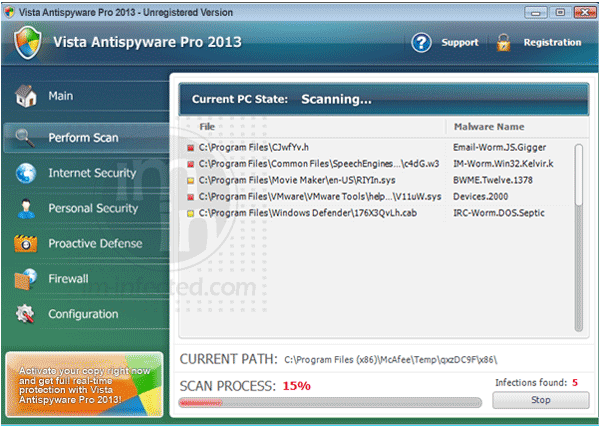600x429 pixels.
Task: Click title bar shield icon
Action: (9, 12)
